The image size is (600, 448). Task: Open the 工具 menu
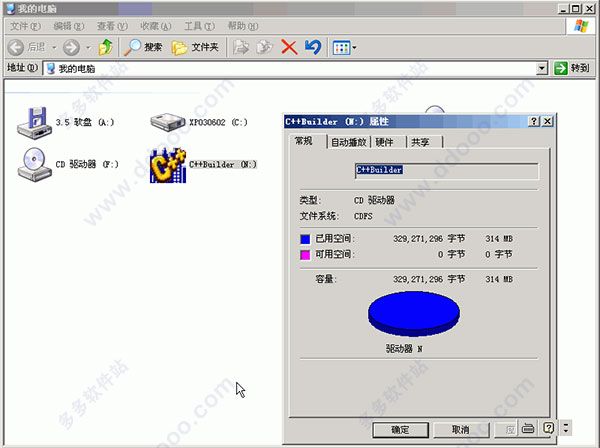[199, 26]
